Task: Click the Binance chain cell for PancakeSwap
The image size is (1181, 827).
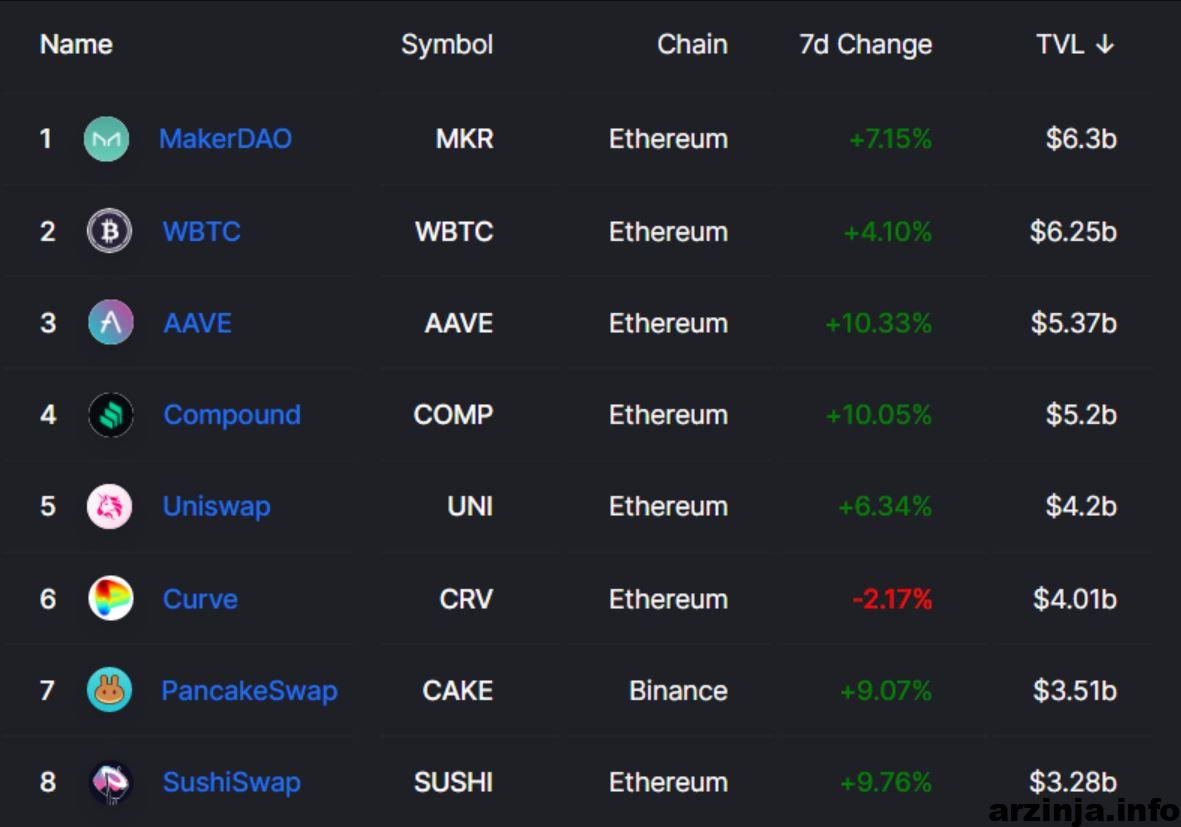Action: [678, 691]
